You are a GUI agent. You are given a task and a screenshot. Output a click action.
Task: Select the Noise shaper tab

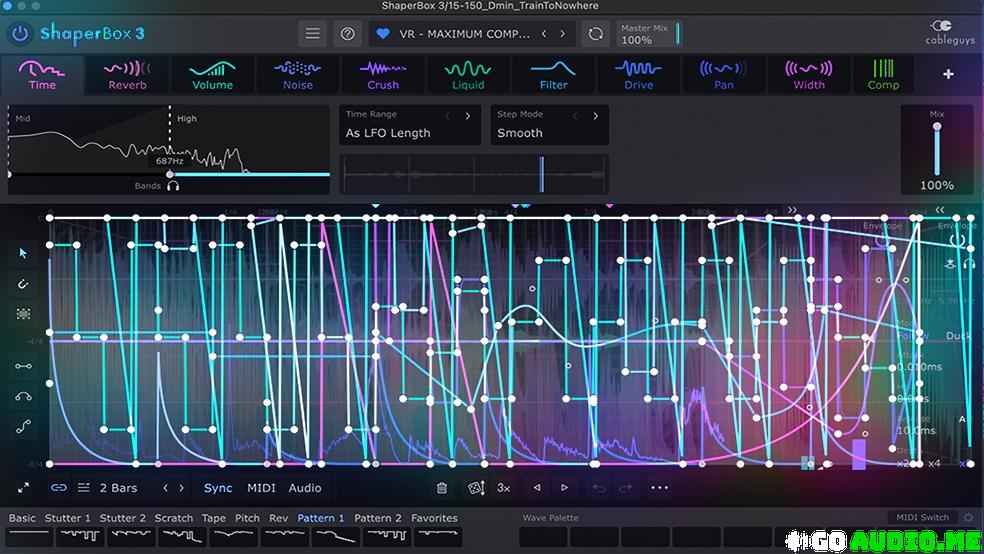coord(297,75)
